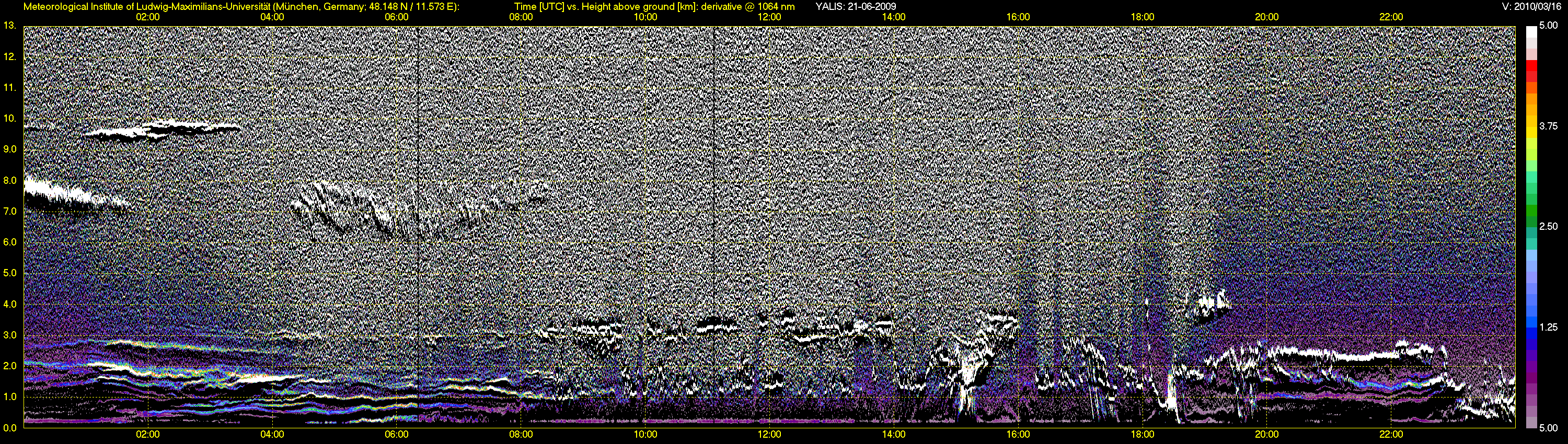This screenshot has height=444, width=1568.
Task: Click the 'YALIS: 21-06-2009' date label
Action: (856, 7)
